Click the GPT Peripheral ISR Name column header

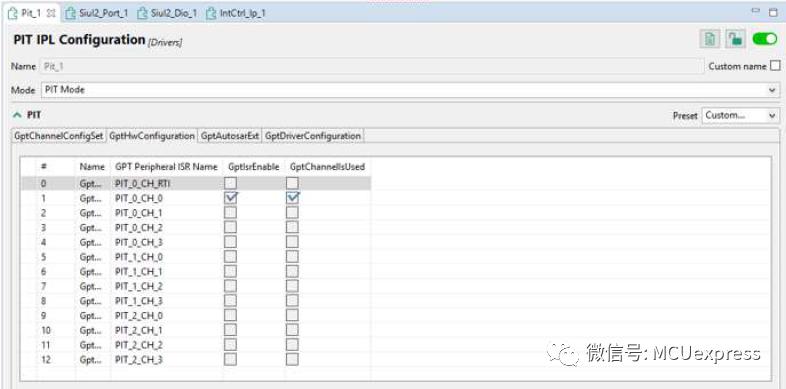click(166, 167)
